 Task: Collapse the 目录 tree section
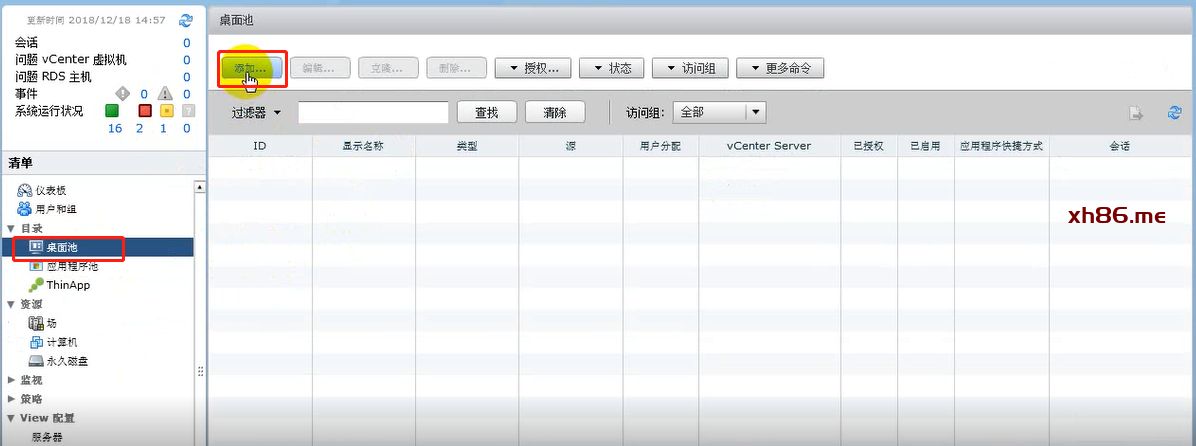tap(10, 229)
